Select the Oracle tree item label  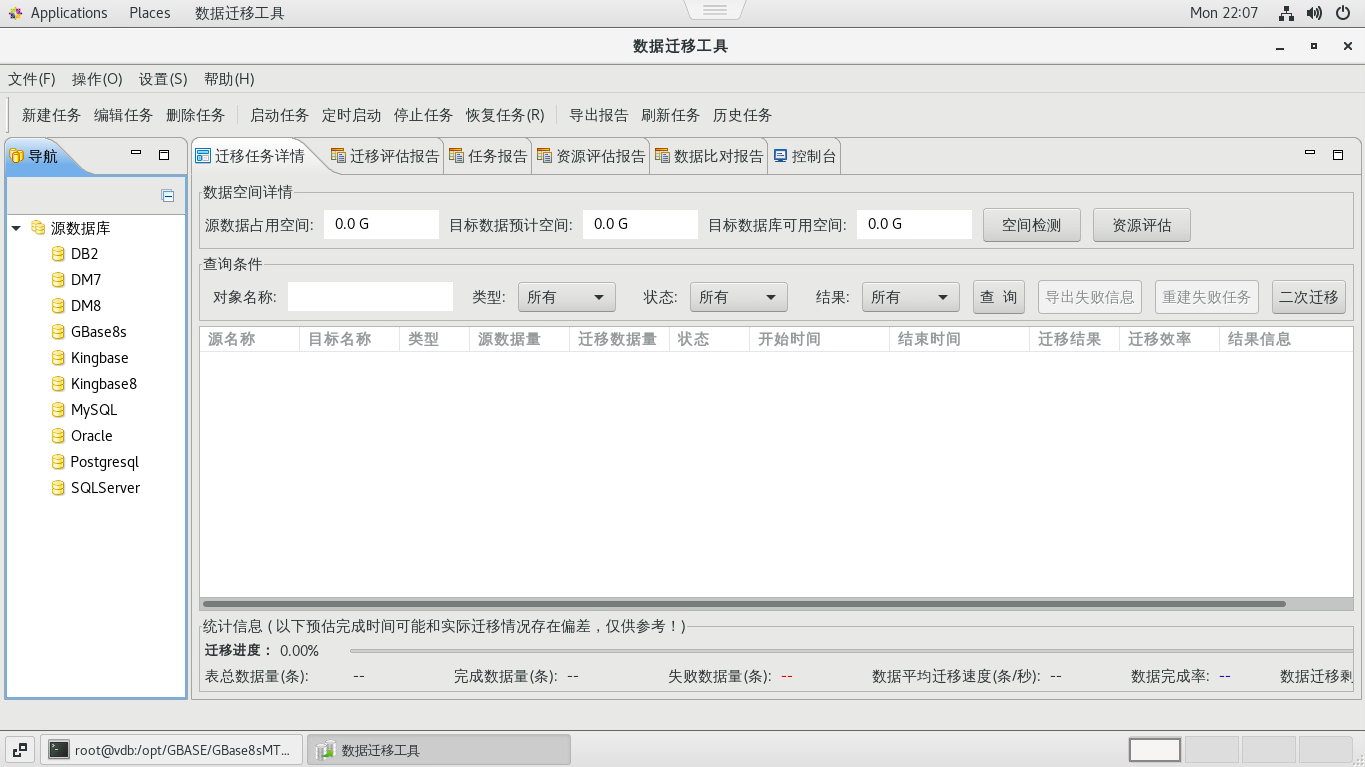[92, 436]
